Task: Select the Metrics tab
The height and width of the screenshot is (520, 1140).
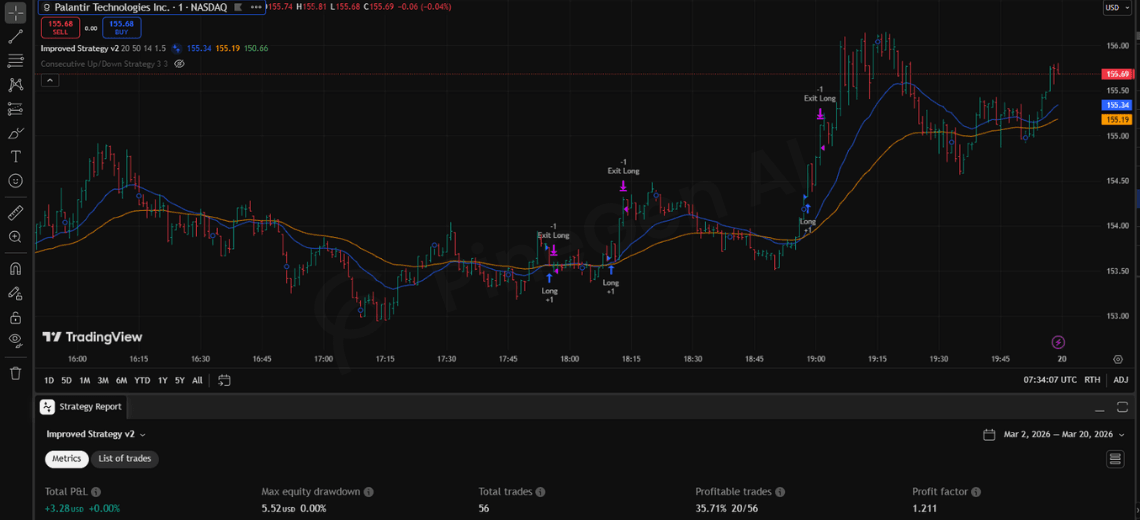Action: 66,459
